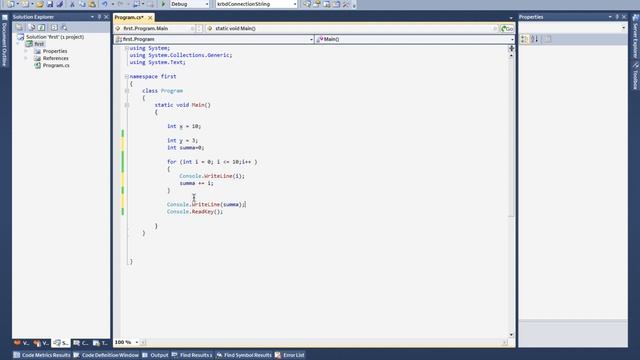The height and width of the screenshot is (360, 640).
Task: Collapse the static void Main code block
Action: click(x=127, y=105)
